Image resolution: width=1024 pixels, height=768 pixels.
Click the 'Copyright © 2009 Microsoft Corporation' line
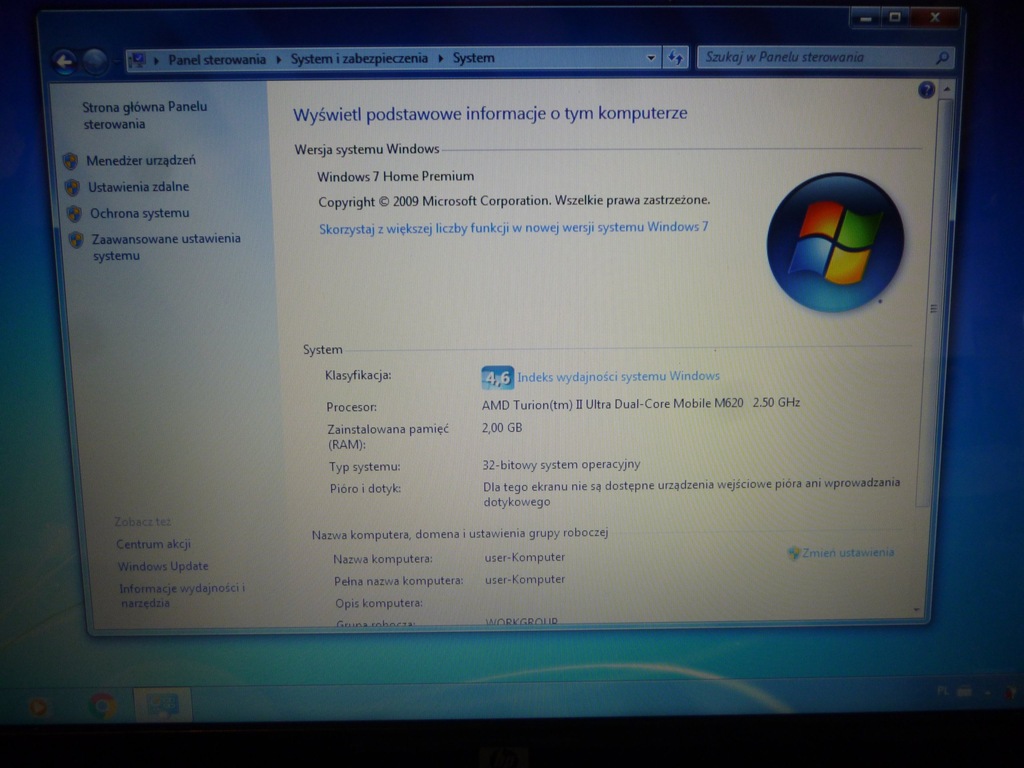514,201
